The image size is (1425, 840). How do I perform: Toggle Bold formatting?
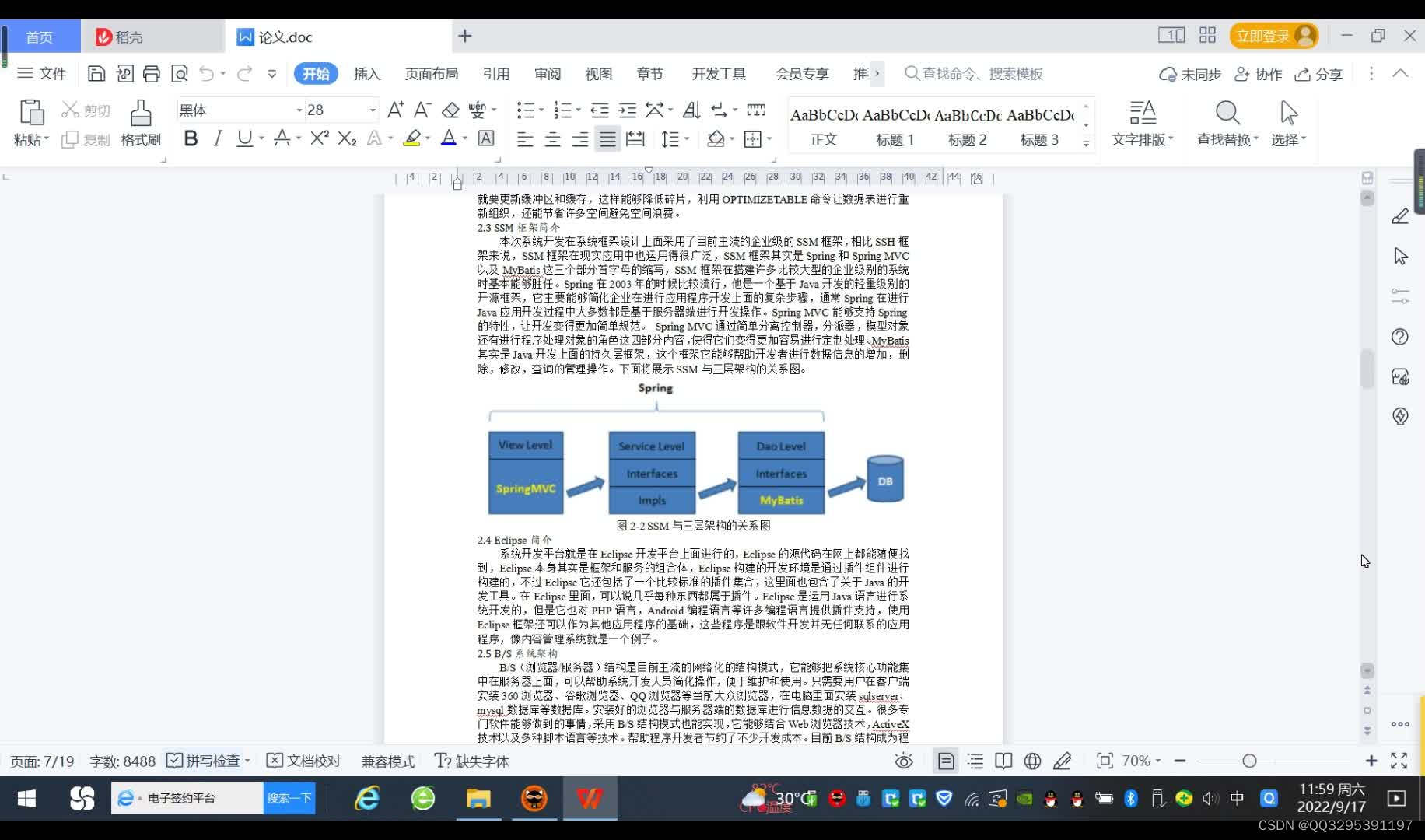[191, 138]
